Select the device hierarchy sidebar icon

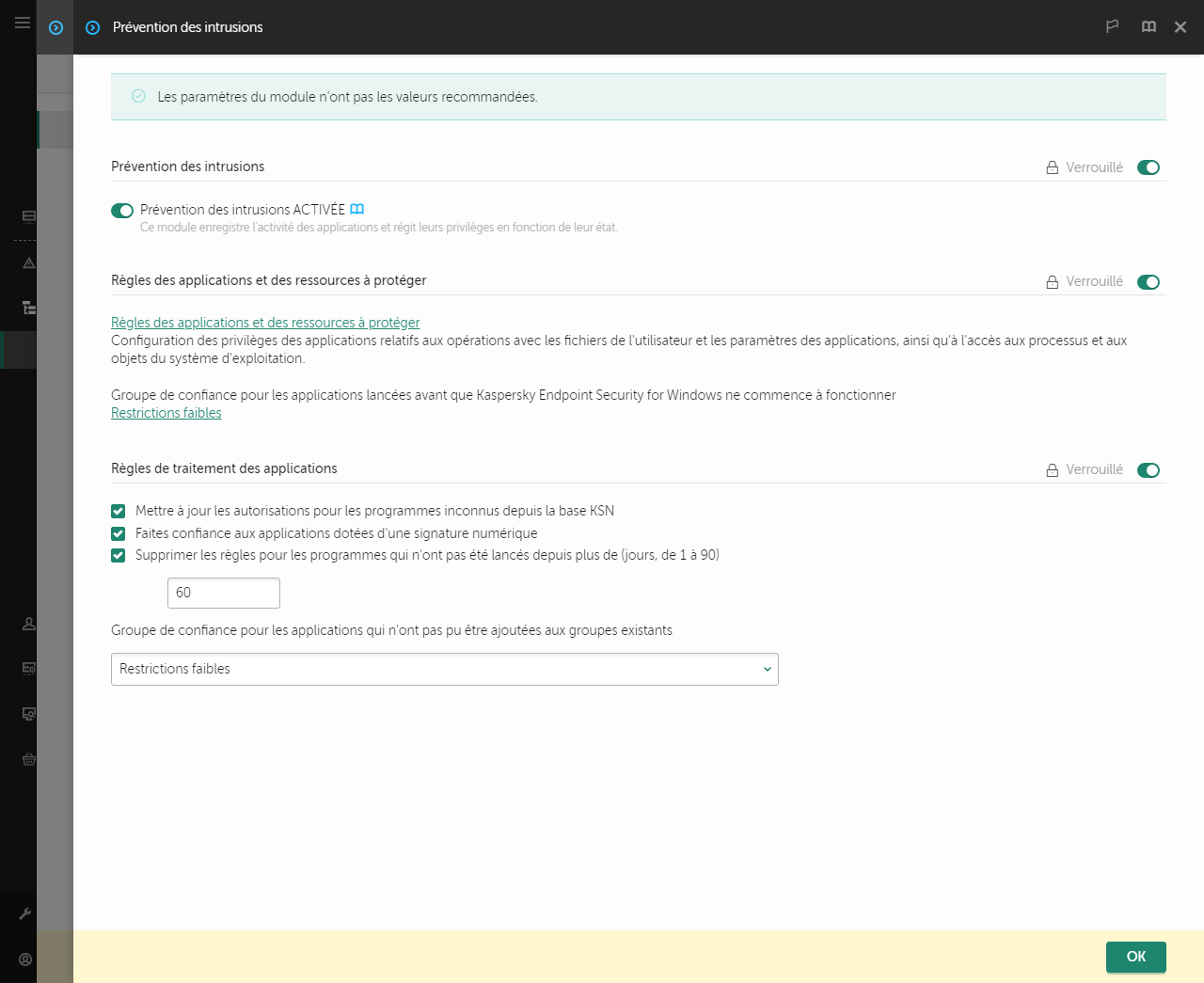pos(28,308)
